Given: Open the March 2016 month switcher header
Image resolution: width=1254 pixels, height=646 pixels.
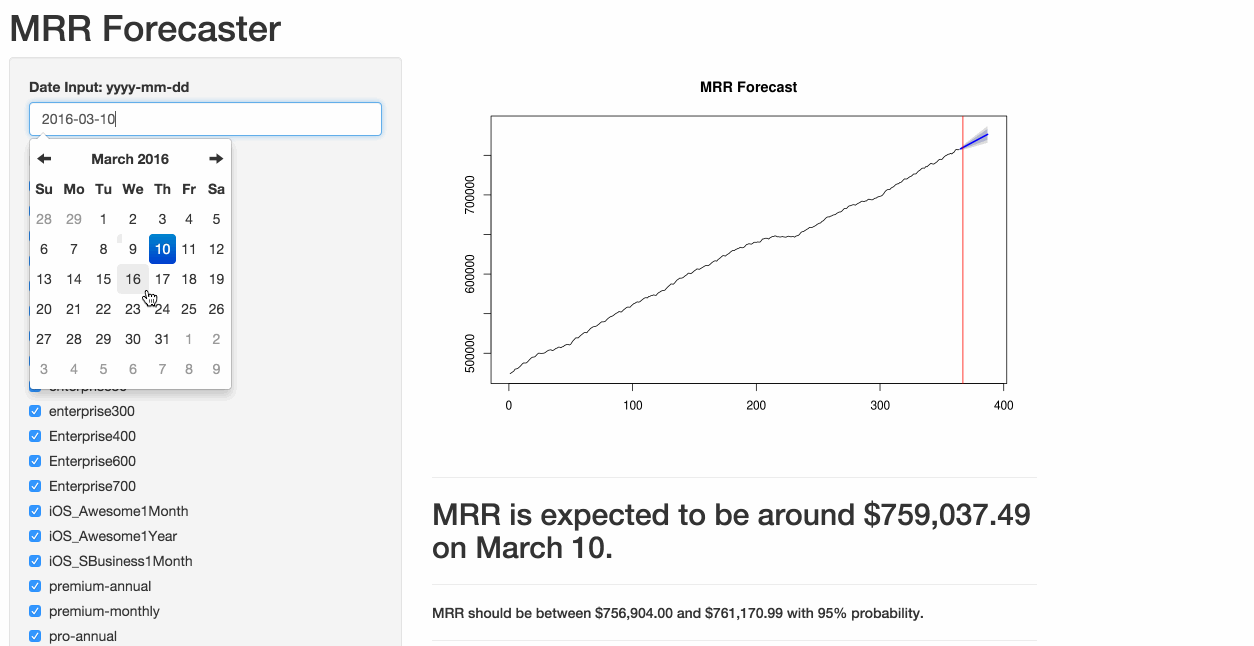Looking at the screenshot, I should (130, 159).
